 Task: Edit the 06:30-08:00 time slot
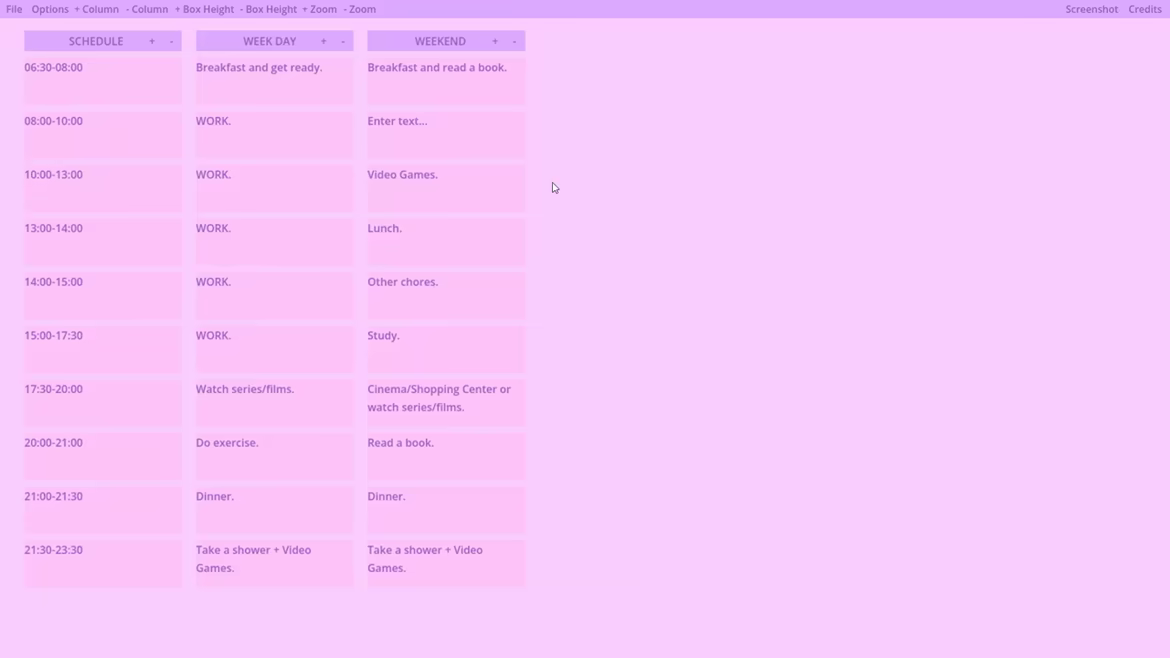click(x=103, y=81)
